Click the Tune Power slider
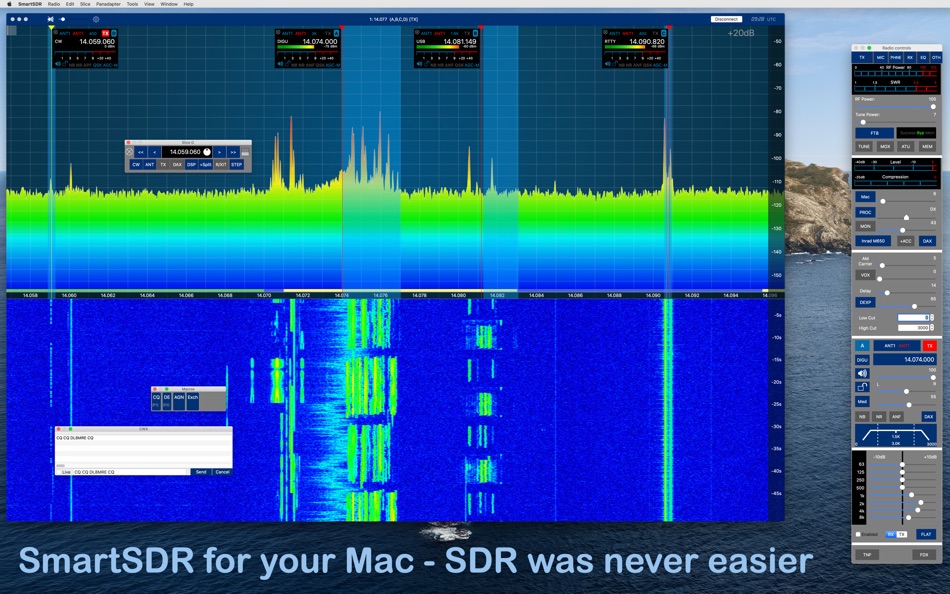The image size is (950, 594). [x=895, y=122]
